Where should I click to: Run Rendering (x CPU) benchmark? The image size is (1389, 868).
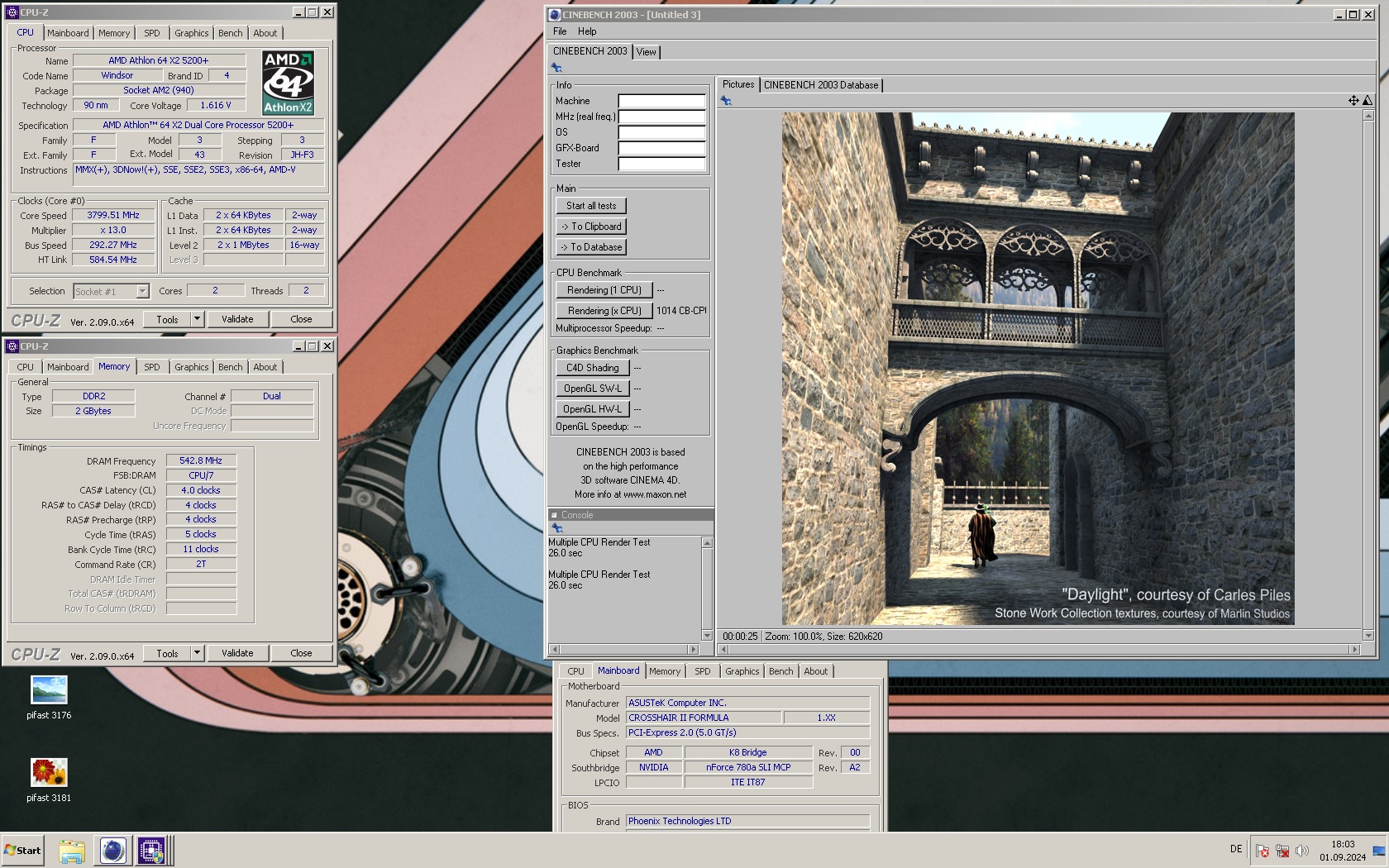click(x=604, y=311)
